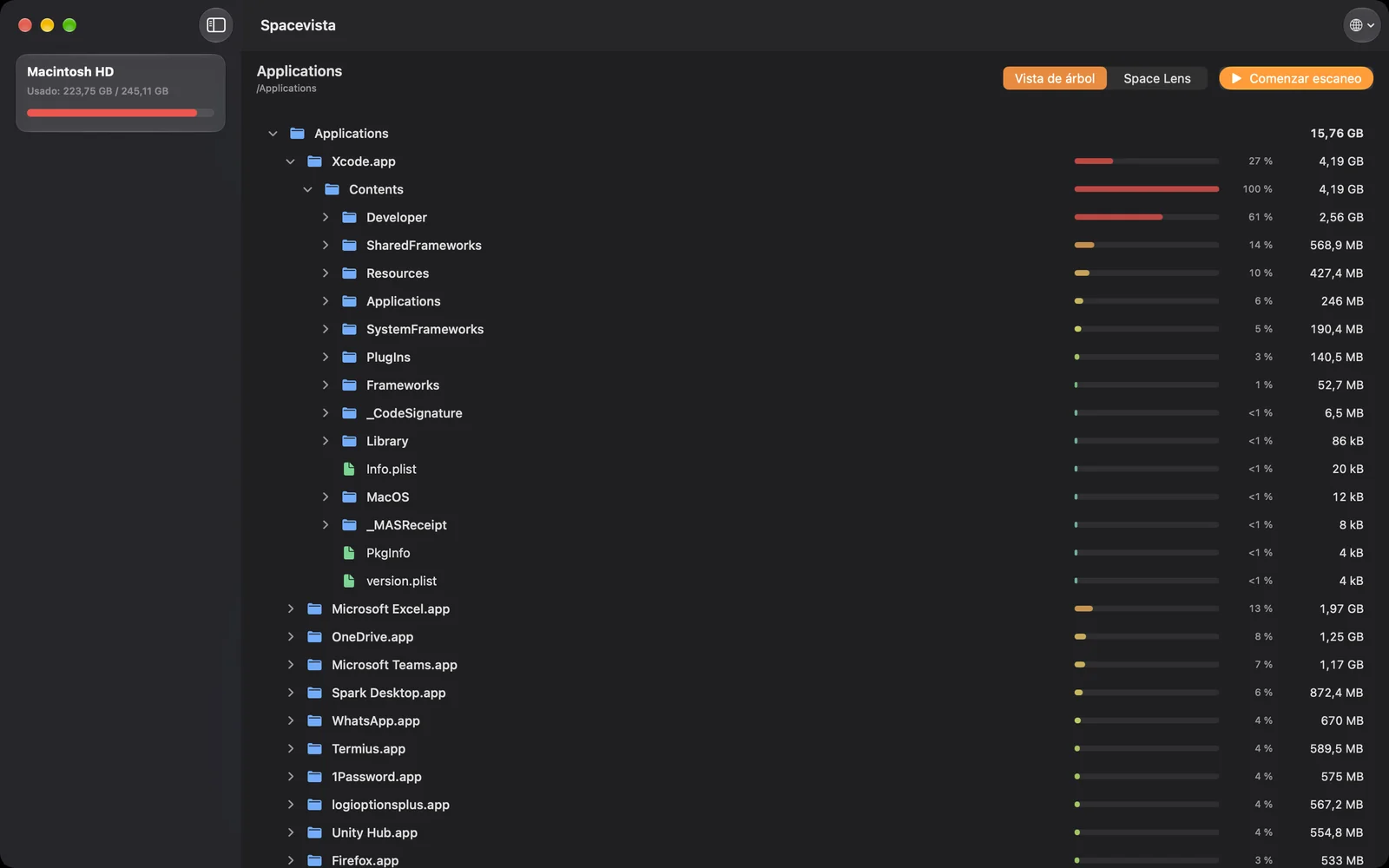Click the Contents folder icon
The image size is (1389, 868).
(332, 189)
